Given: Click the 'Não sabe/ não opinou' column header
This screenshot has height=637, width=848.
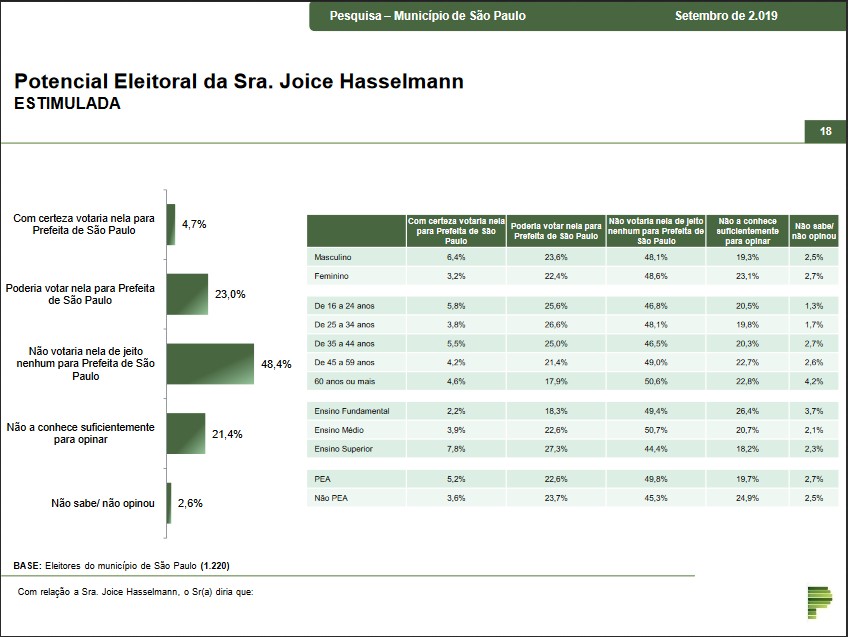Looking at the screenshot, I should [813, 230].
